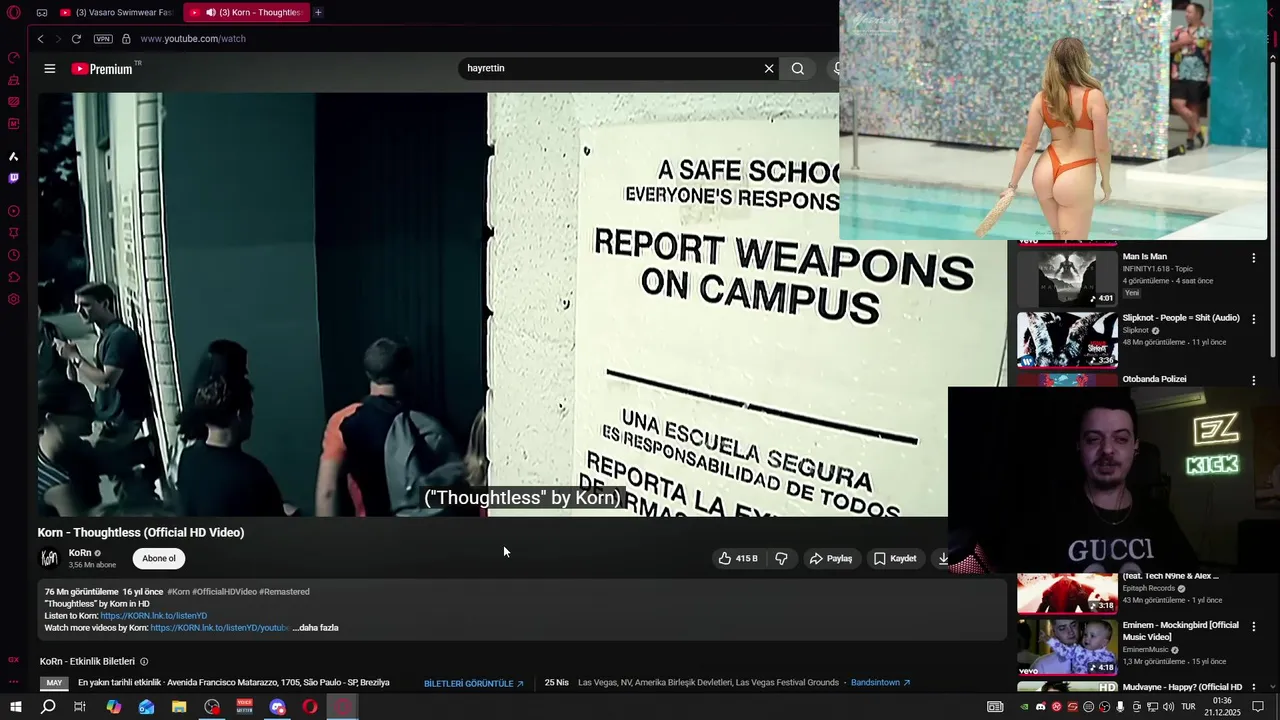Click #Korn hashtag in description
The image size is (1280, 720).
[x=178, y=592]
